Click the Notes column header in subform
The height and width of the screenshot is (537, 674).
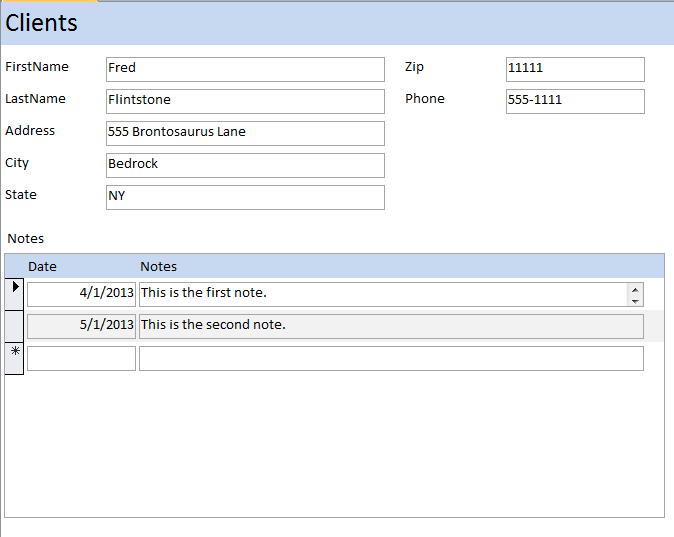pos(159,266)
